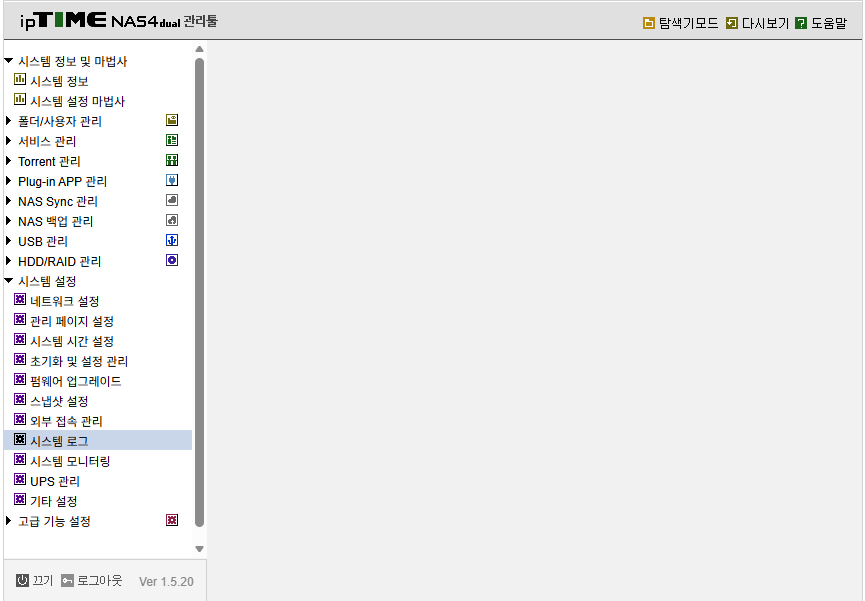Click the sidebar scrollbar down arrow
Viewport: 865px width, 601px height.
click(200, 549)
